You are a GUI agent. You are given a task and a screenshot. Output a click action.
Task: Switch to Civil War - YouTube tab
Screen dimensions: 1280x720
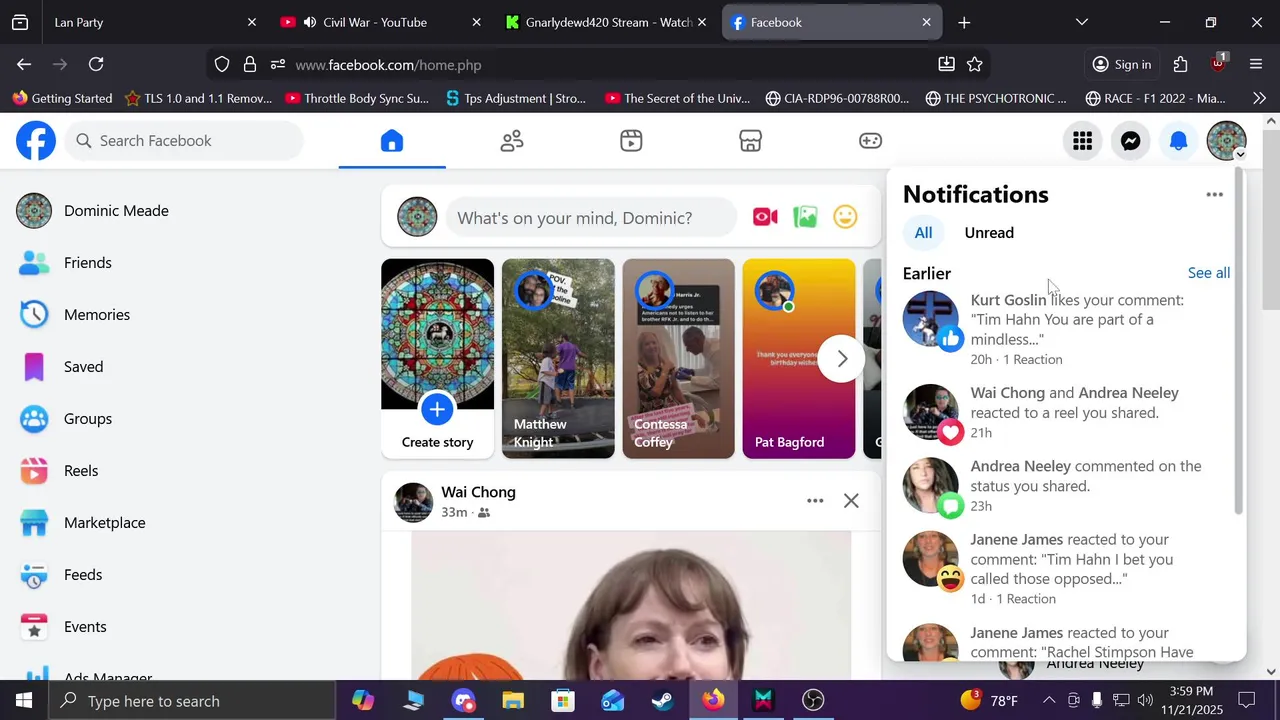(x=380, y=22)
